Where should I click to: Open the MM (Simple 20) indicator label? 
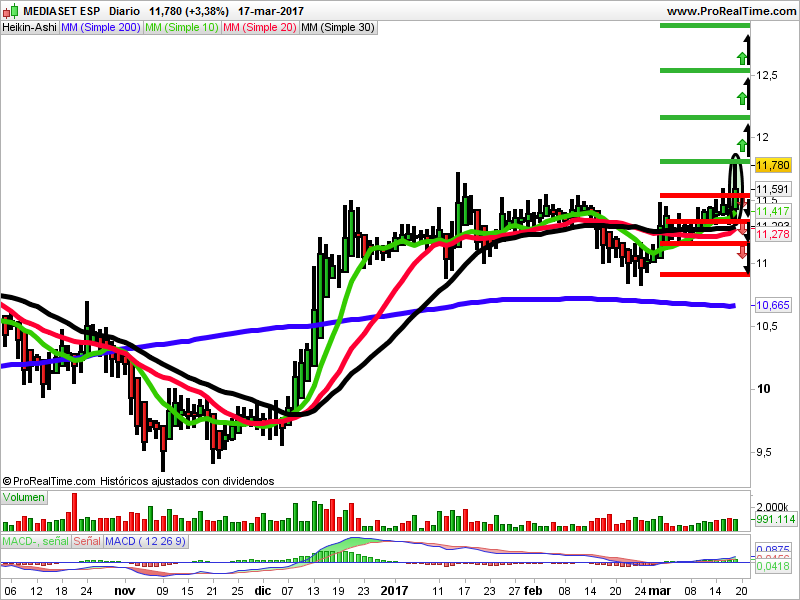(x=260, y=28)
